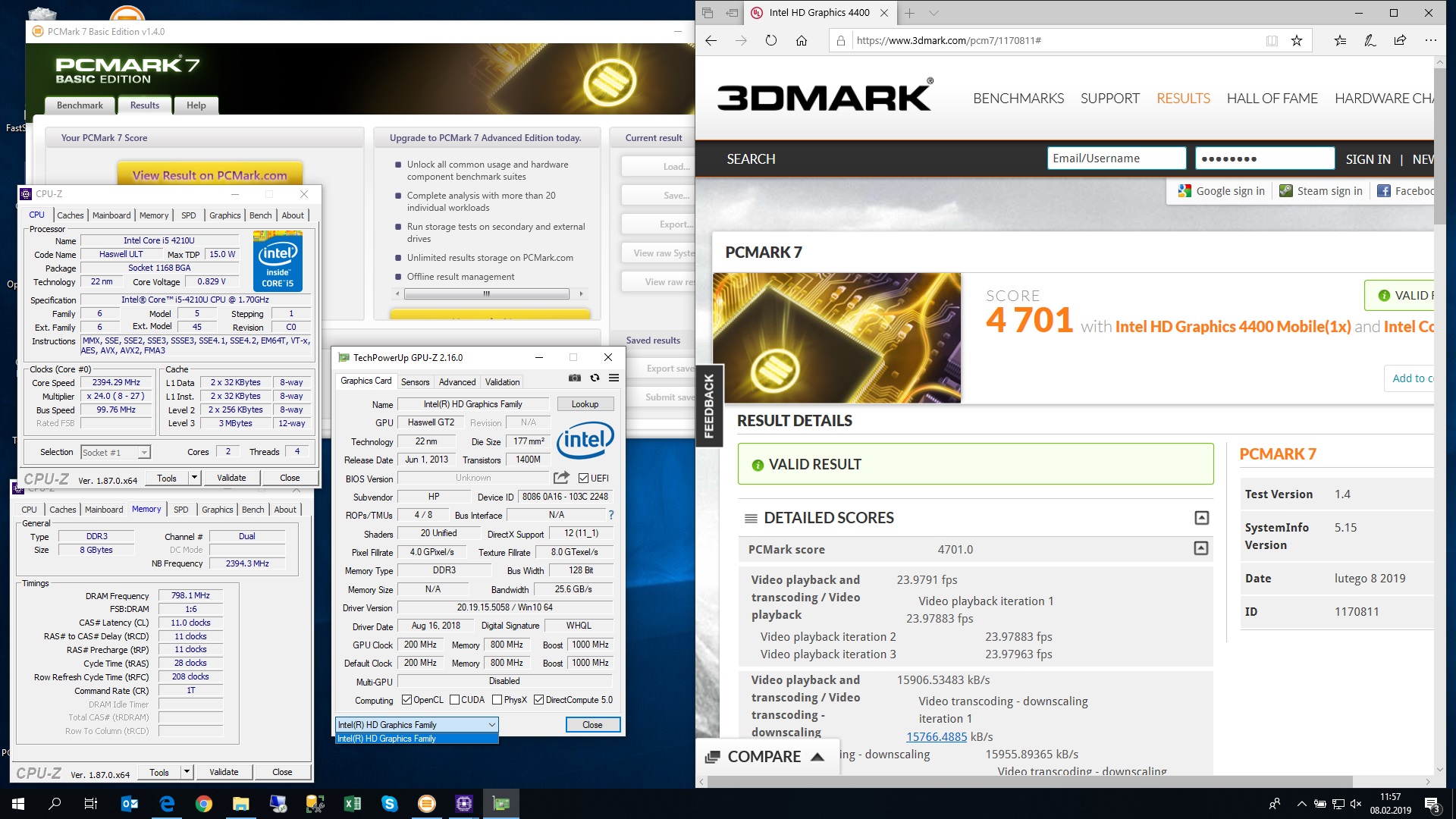Open HALL OF FAME in 3DMark menu
The height and width of the screenshot is (819, 1456).
coord(1272,99)
